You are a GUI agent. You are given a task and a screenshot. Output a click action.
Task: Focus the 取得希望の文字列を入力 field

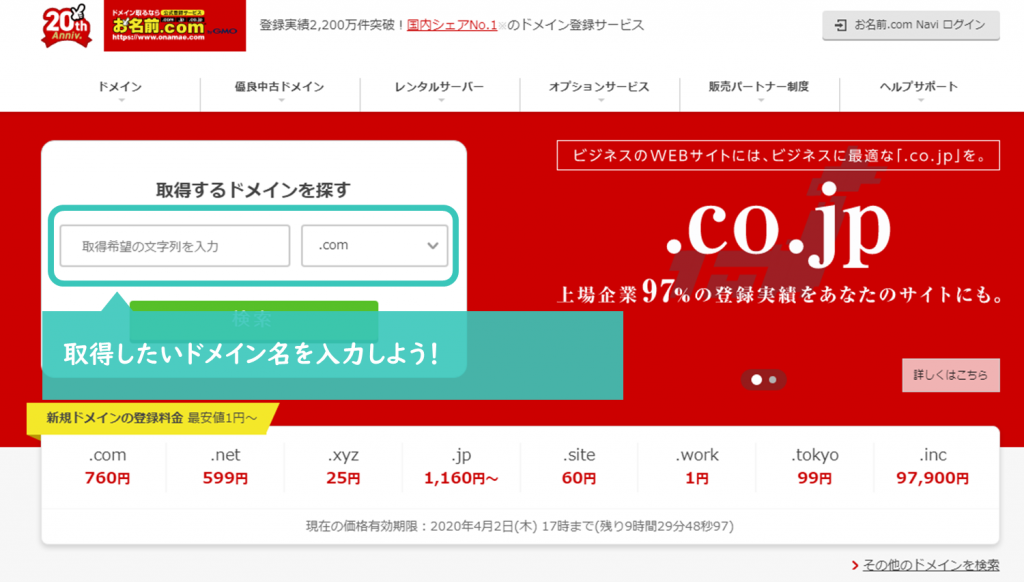click(x=175, y=246)
